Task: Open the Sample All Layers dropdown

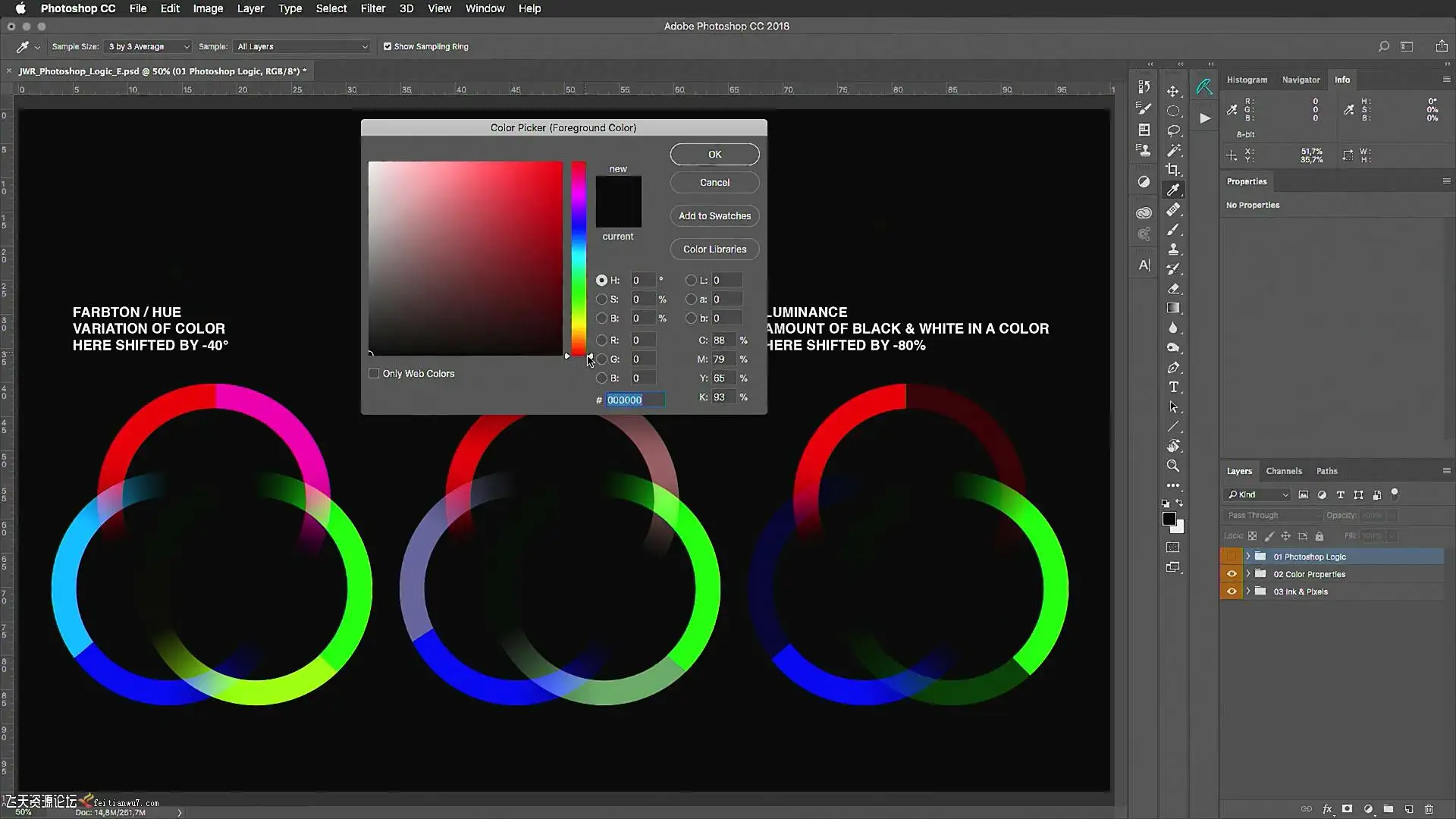Action: [302, 46]
